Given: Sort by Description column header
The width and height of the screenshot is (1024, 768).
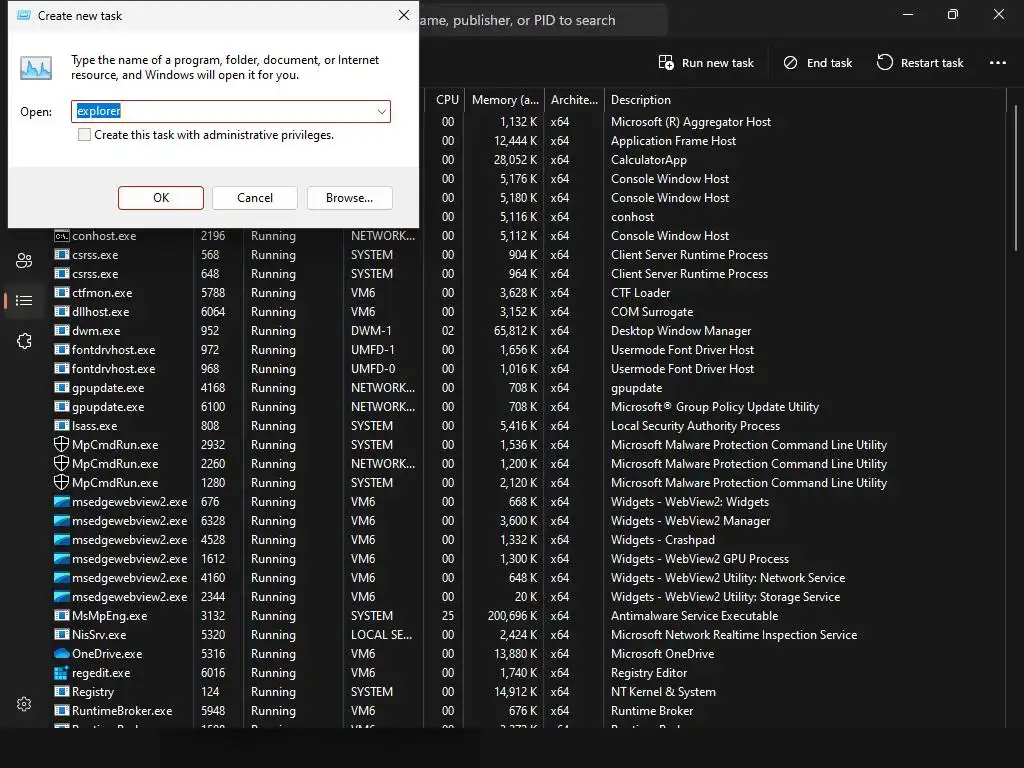Looking at the screenshot, I should tap(641, 100).
